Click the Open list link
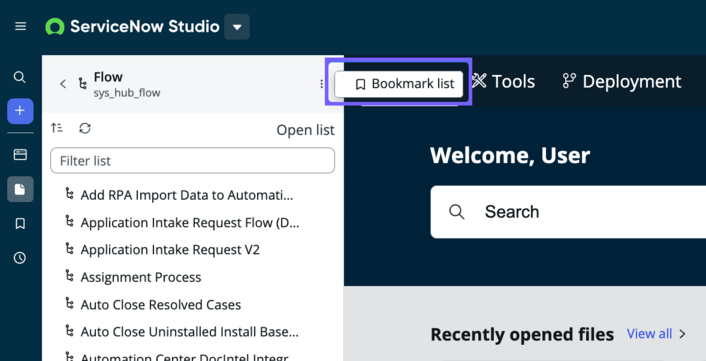 click(x=305, y=130)
